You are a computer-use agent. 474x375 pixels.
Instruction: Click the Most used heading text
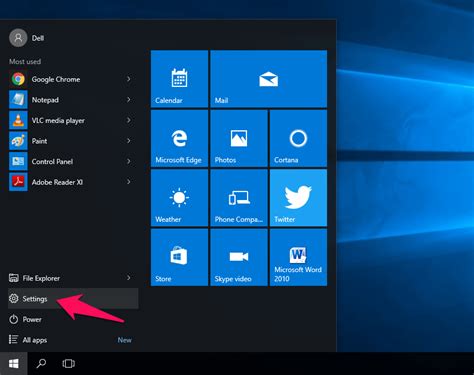point(25,62)
